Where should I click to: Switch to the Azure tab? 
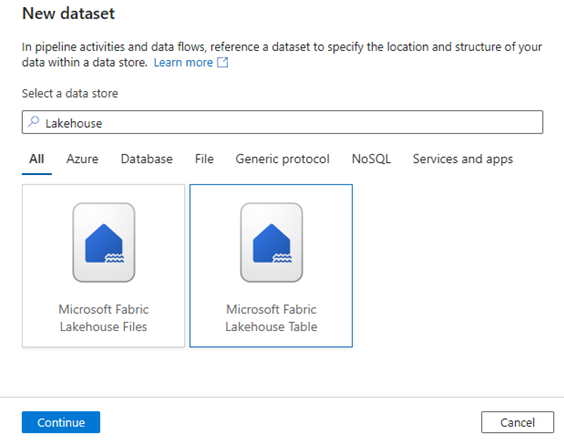coord(82,159)
